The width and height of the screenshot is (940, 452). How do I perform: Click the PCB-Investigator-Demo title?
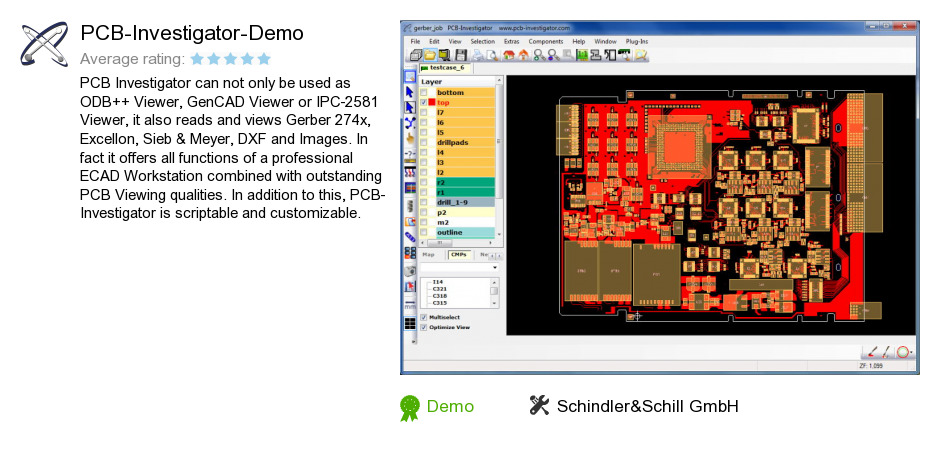pyautogui.click(x=192, y=34)
